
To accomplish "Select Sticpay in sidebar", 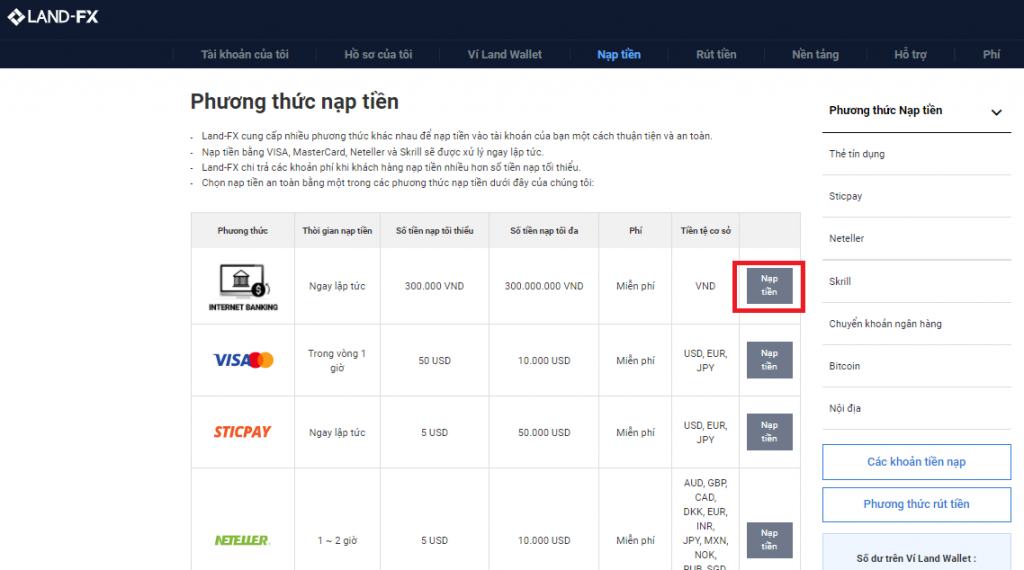I will pyautogui.click(x=845, y=196).
